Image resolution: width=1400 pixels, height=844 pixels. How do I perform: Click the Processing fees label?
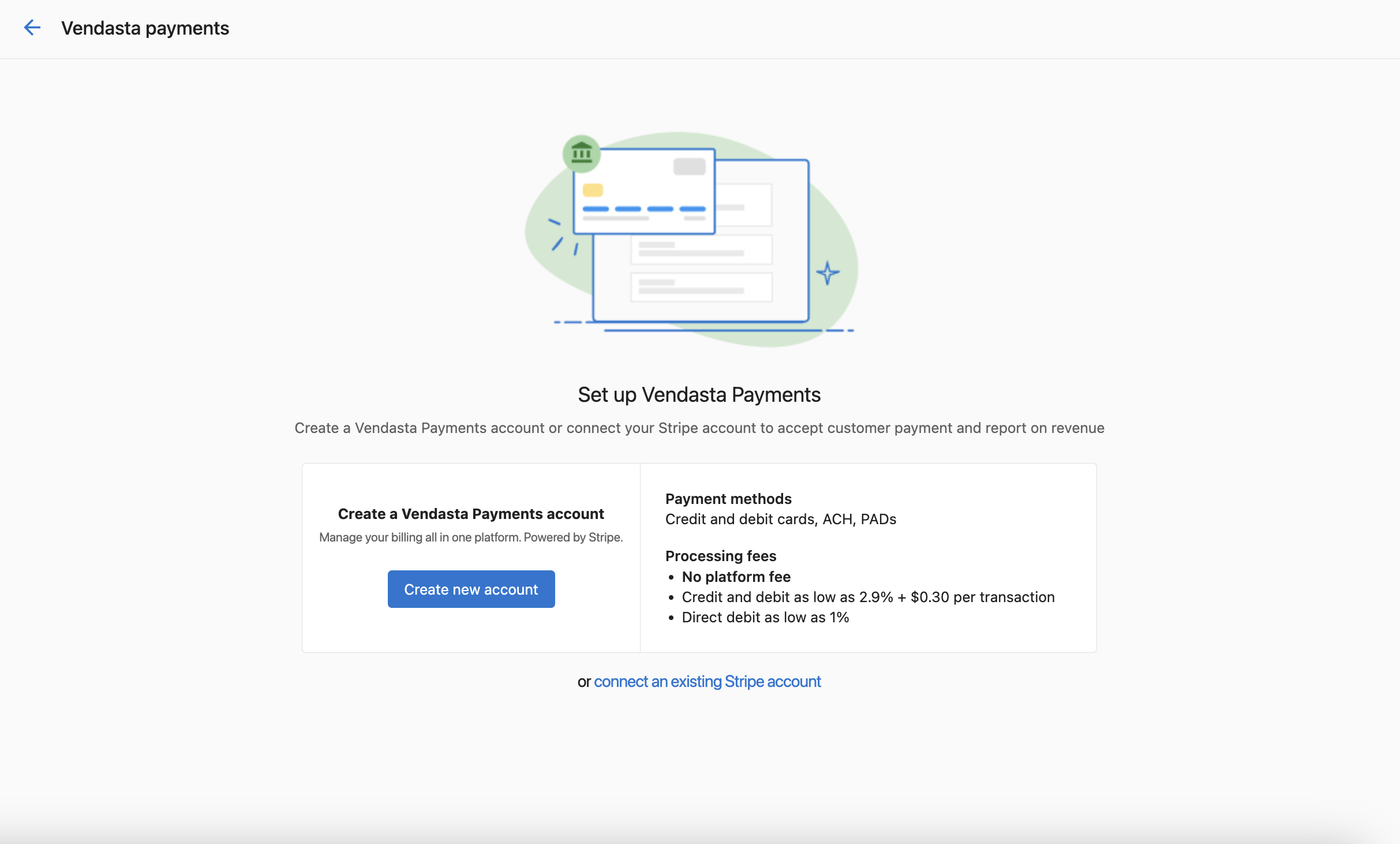point(721,556)
